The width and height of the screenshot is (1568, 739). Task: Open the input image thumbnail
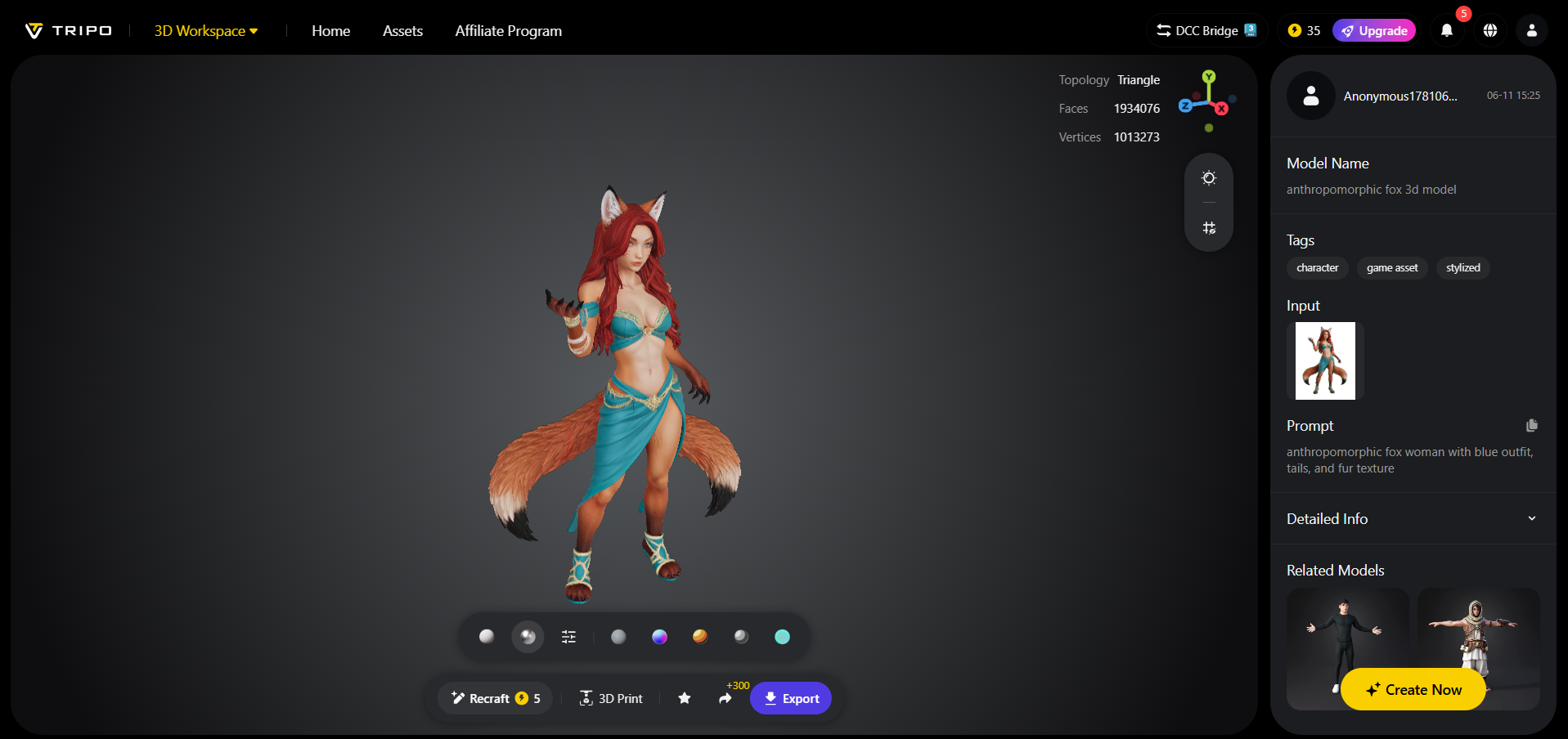tap(1325, 361)
